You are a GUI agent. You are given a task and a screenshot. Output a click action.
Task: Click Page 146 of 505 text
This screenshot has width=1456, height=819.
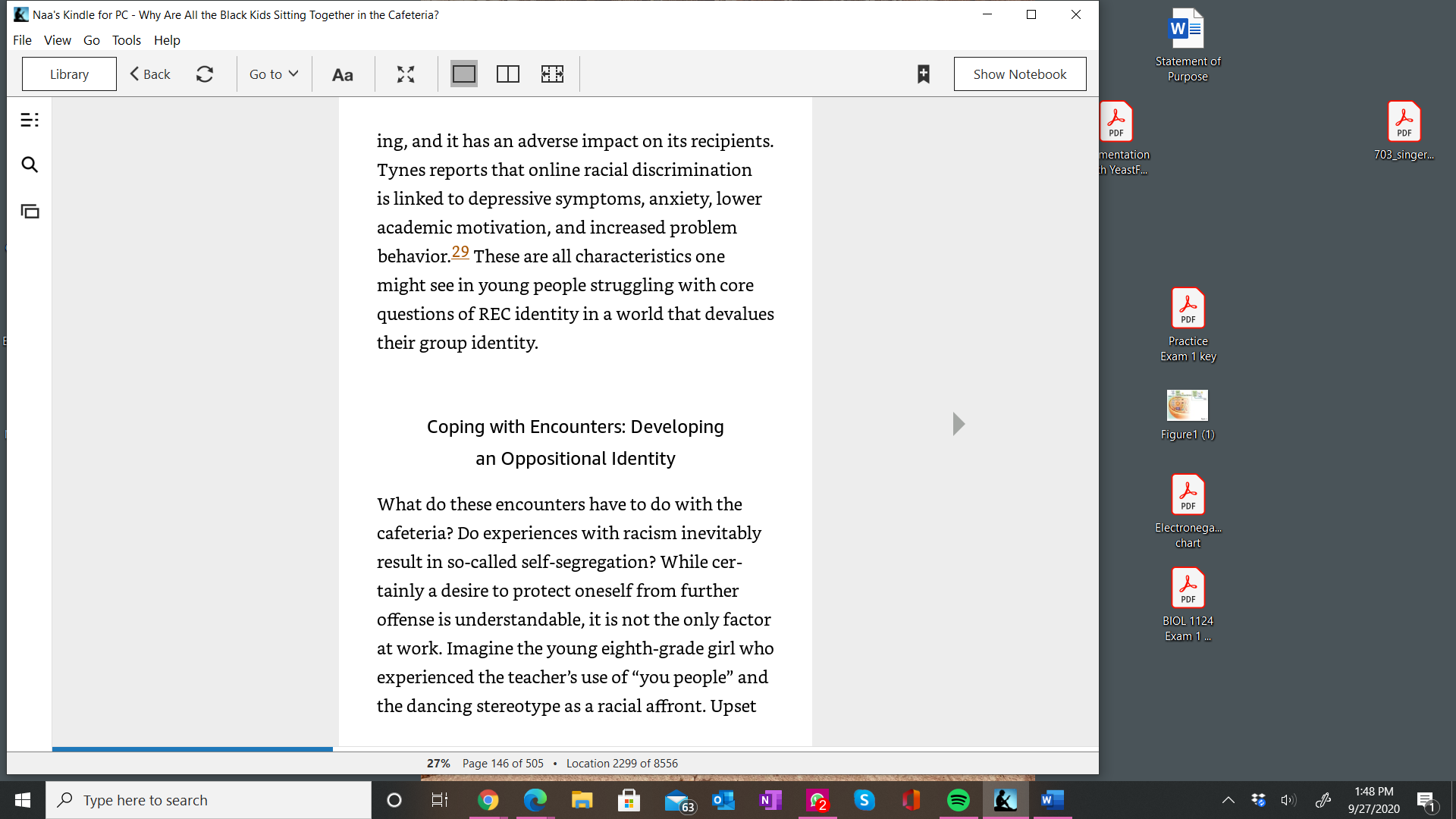coord(503,764)
